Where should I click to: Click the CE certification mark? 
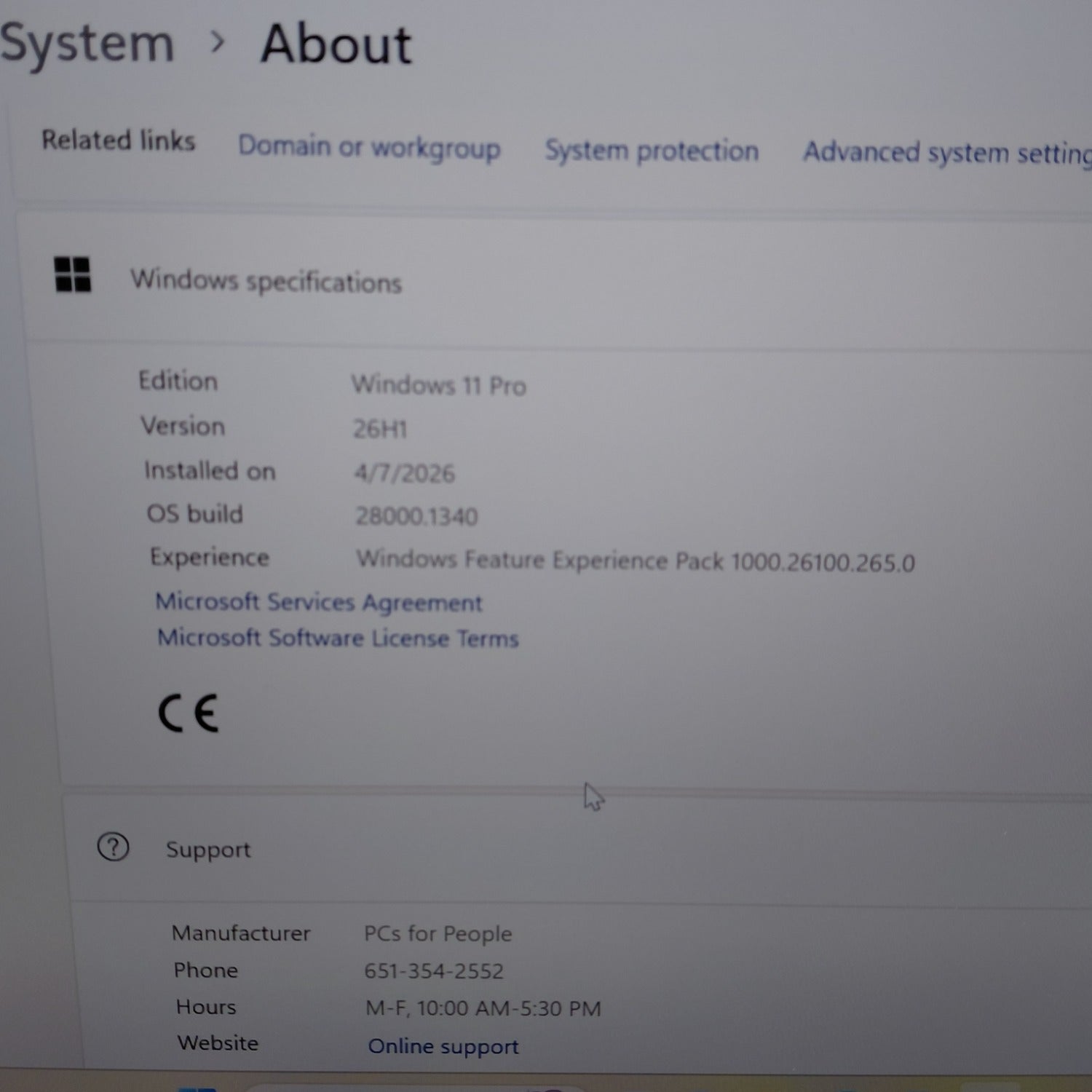tap(188, 713)
